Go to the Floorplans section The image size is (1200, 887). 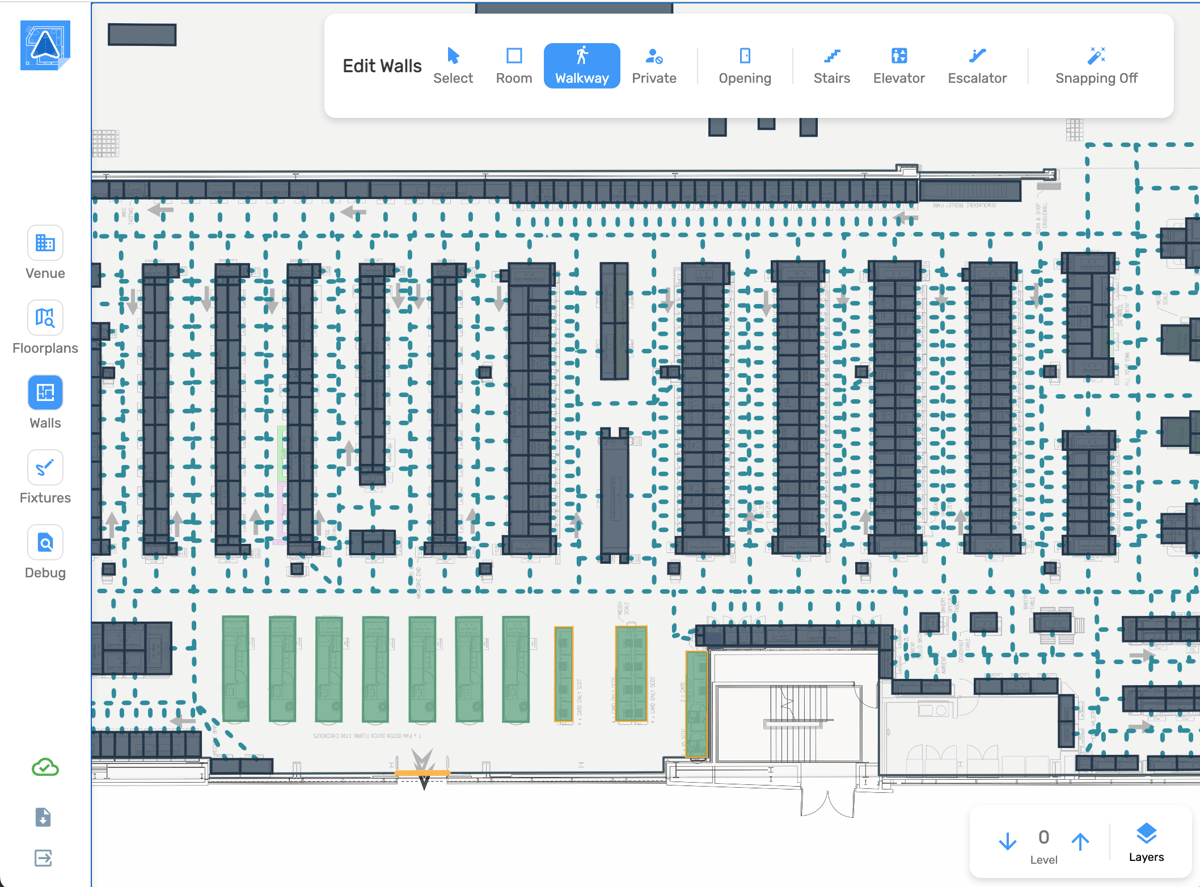(45, 328)
